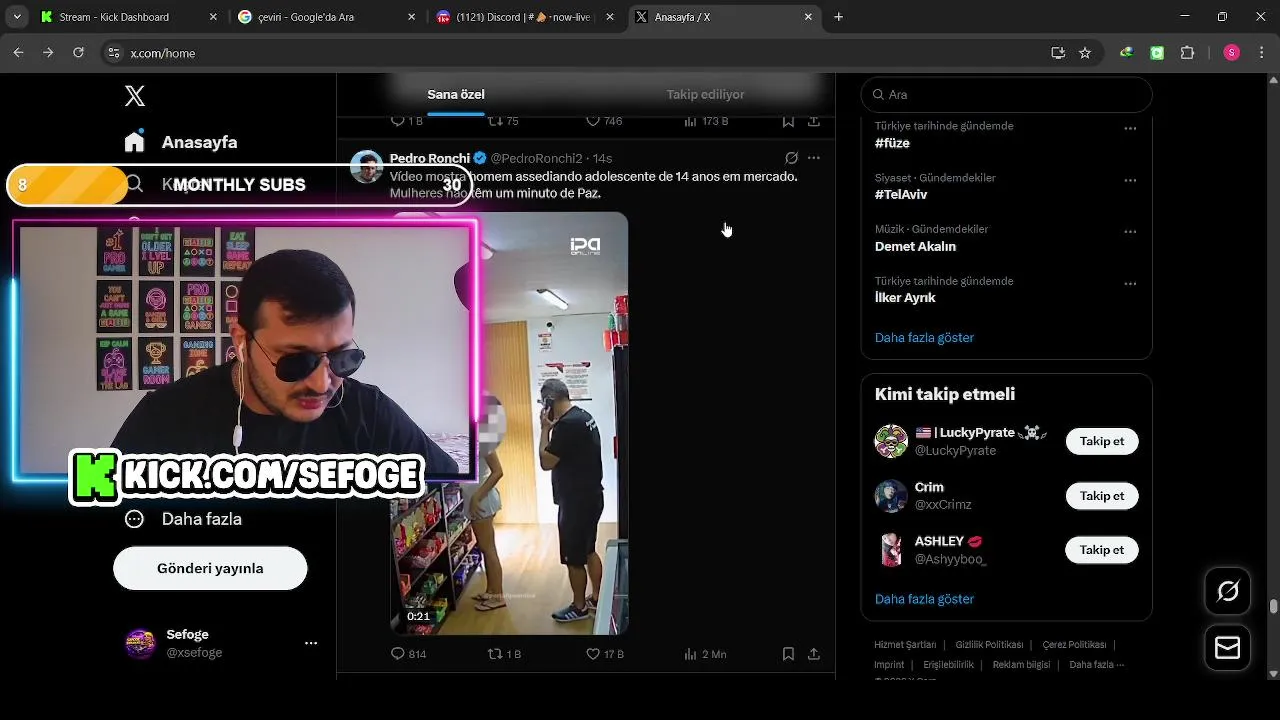The height and width of the screenshot is (720, 1280).
Task: Click the install app icon in address bar
Action: tap(1058, 53)
